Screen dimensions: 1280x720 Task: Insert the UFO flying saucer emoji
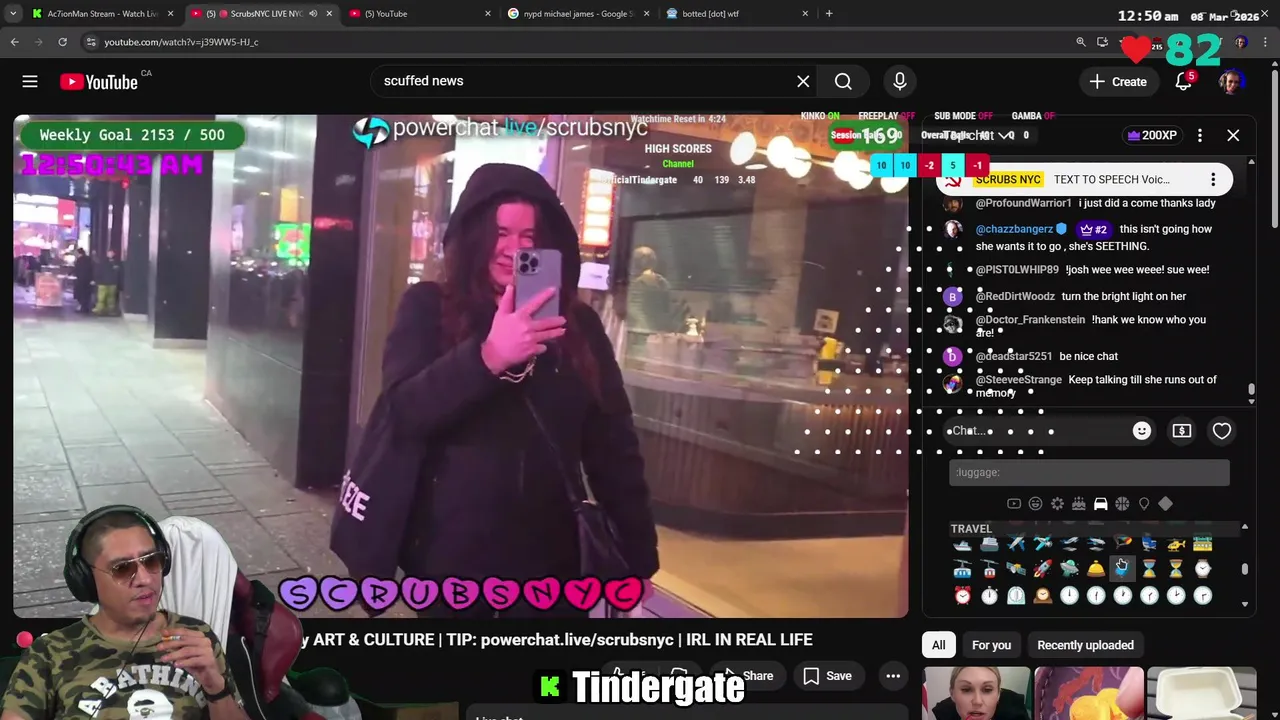1069,569
